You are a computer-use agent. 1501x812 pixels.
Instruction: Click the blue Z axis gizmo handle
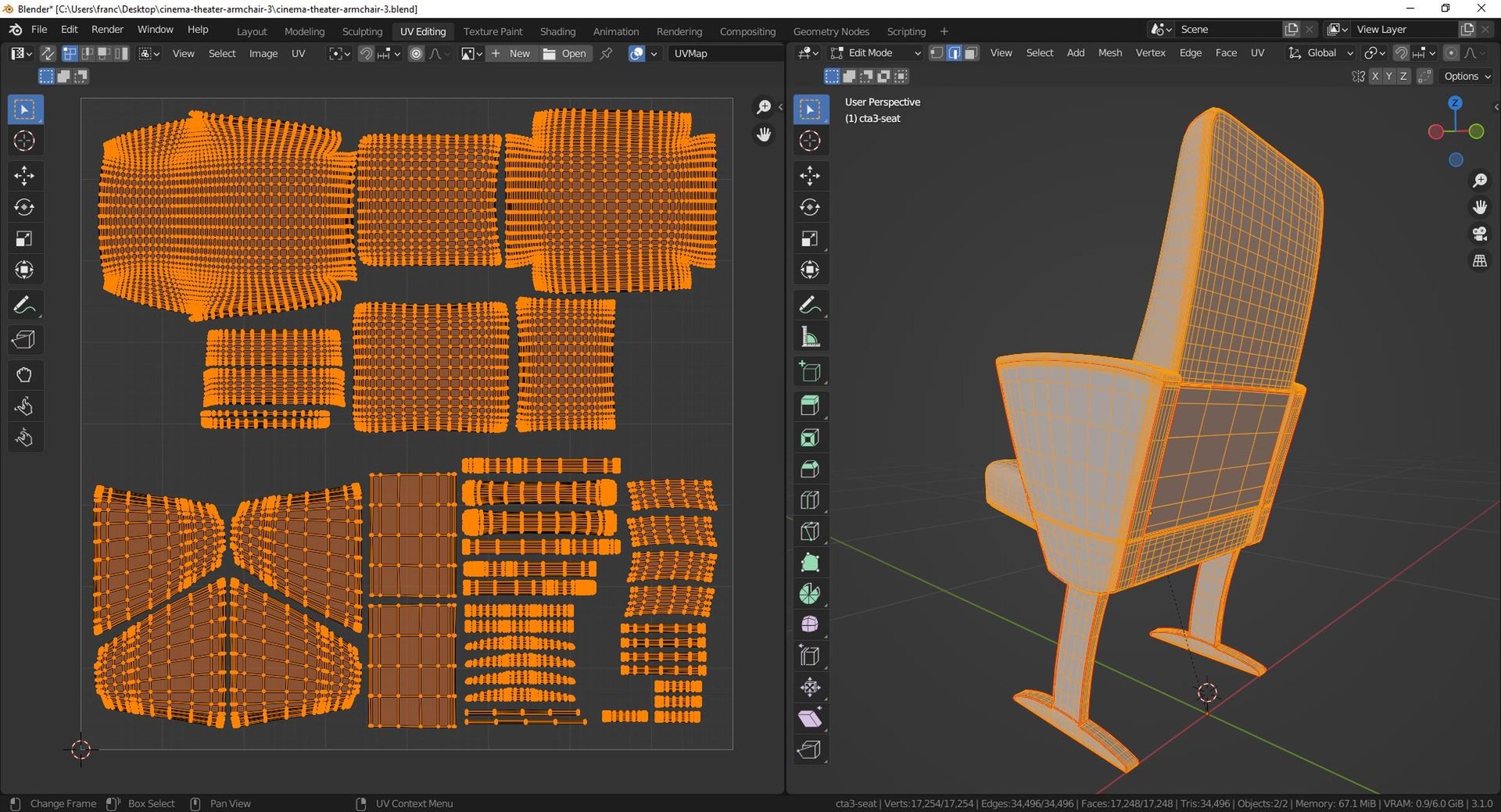(x=1455, y=102)
